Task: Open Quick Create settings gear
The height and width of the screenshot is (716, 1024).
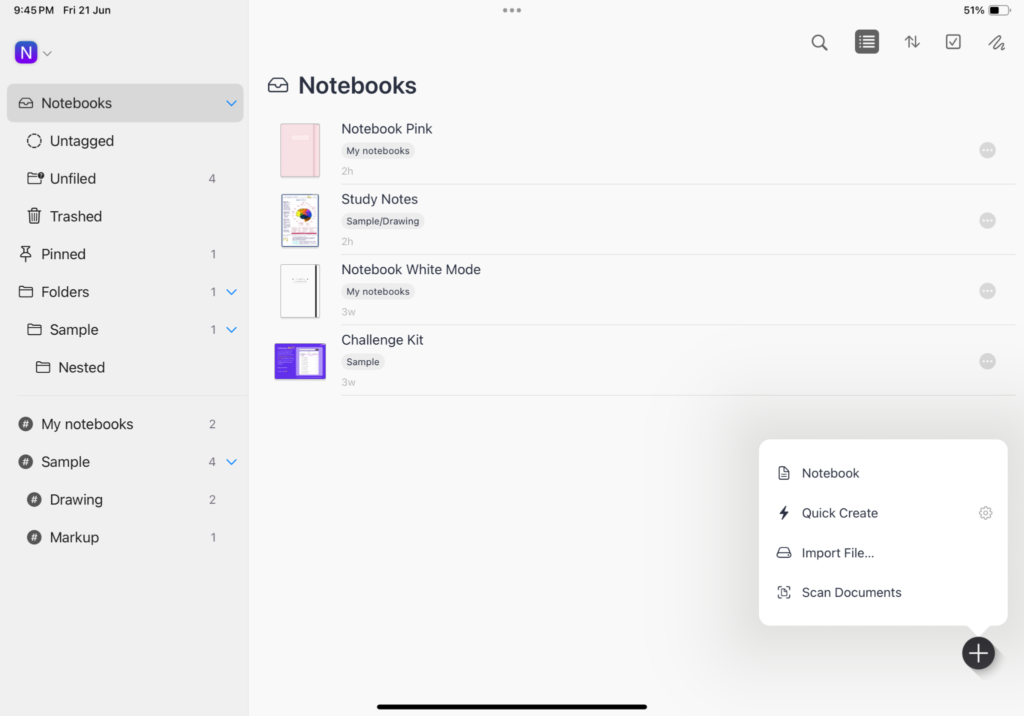Action: tap(985, 512)
